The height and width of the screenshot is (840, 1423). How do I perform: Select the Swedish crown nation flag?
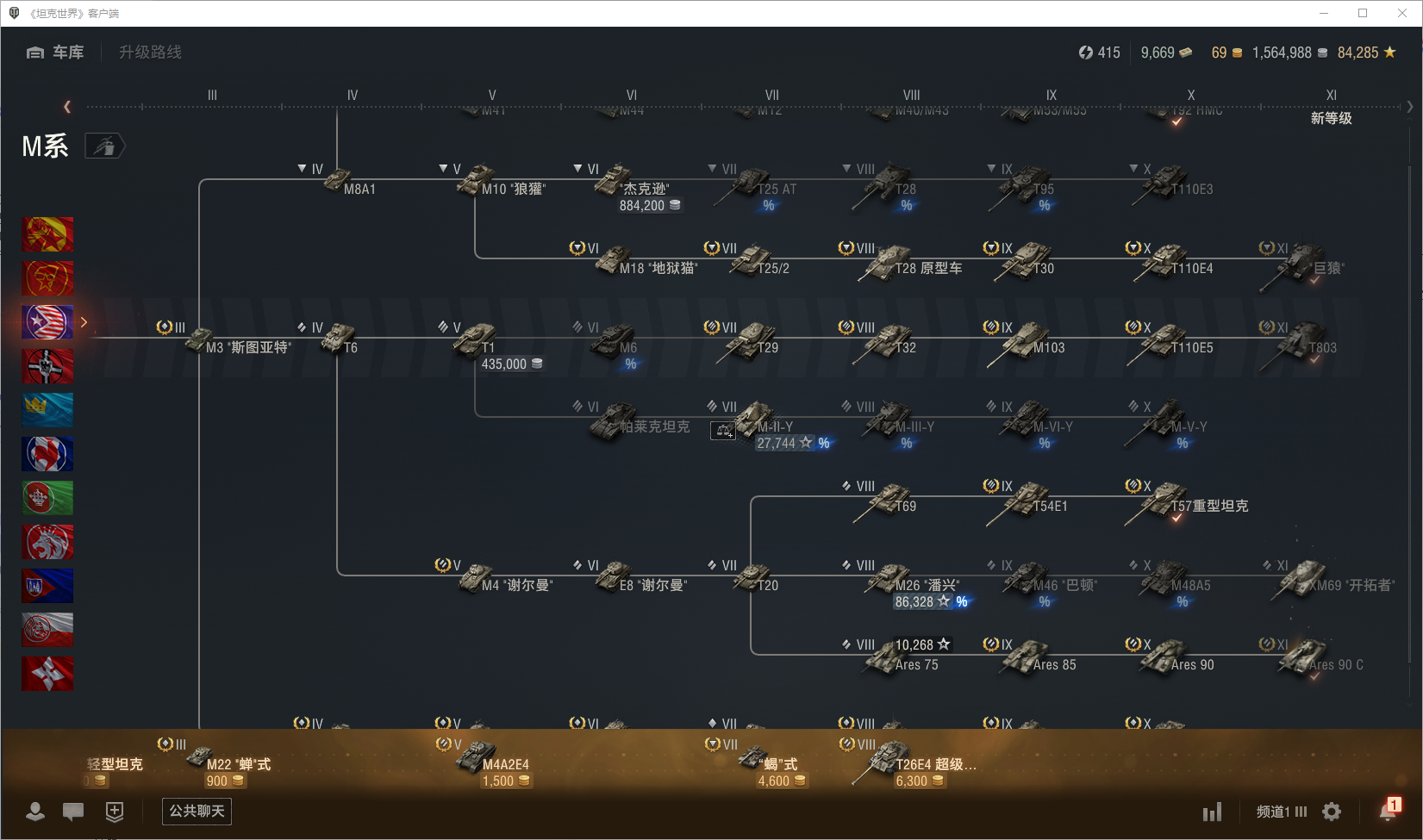point(47,410)
